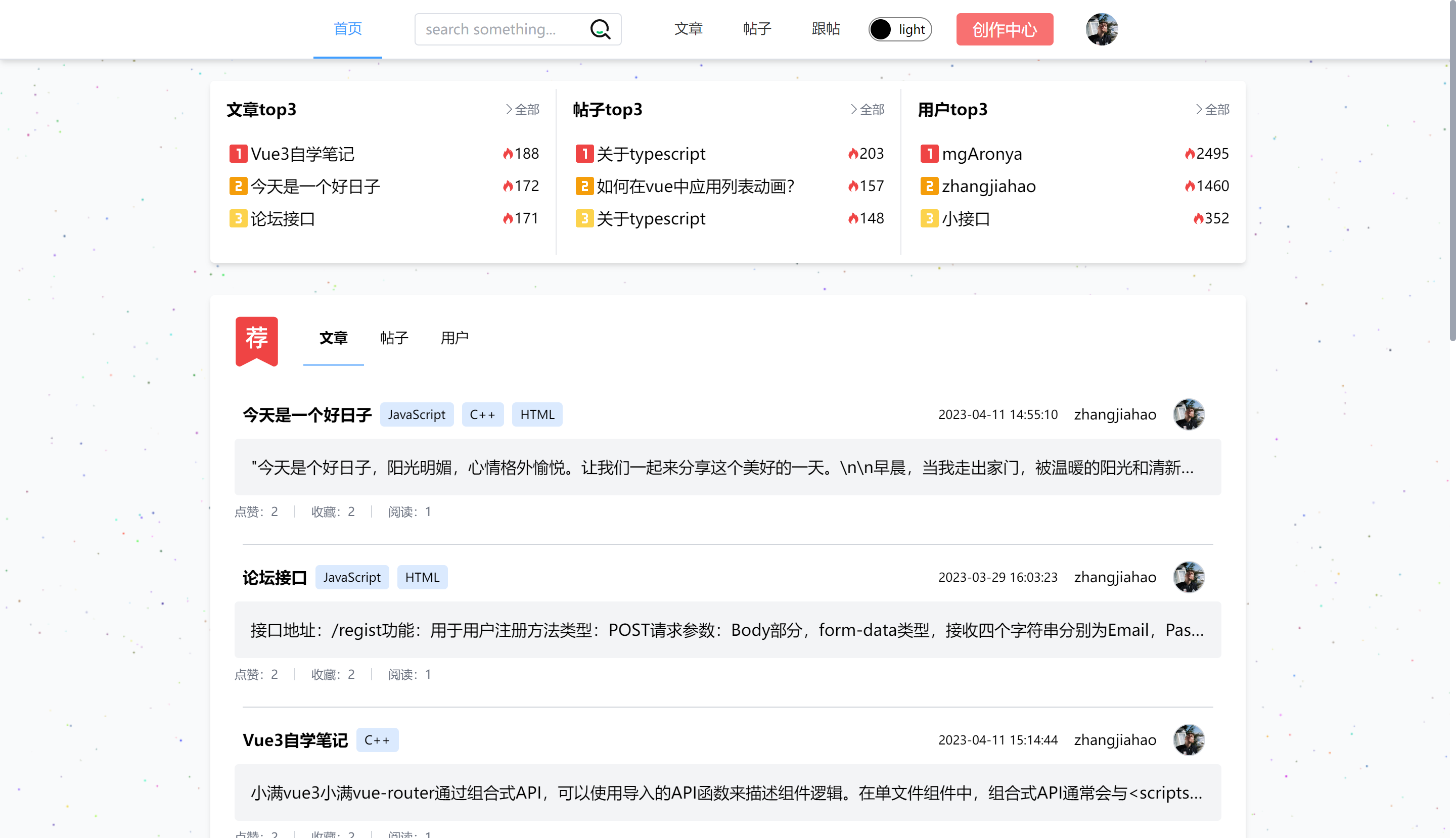Open article title Vue3自学笔记 in recommendation list
This screenshot has width=1456, height=838.
[x=295, y=740]
